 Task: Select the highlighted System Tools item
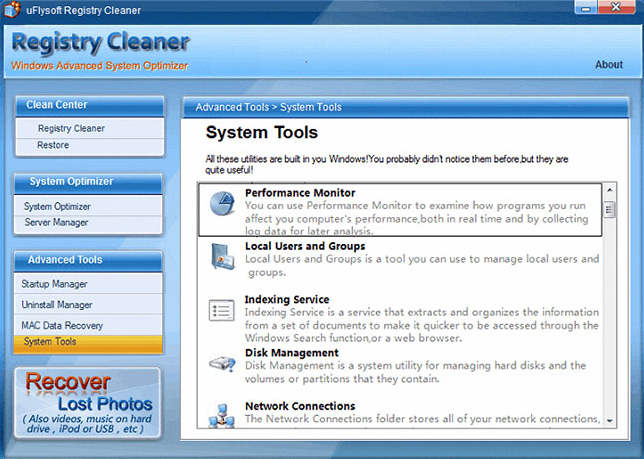[88, 344]
